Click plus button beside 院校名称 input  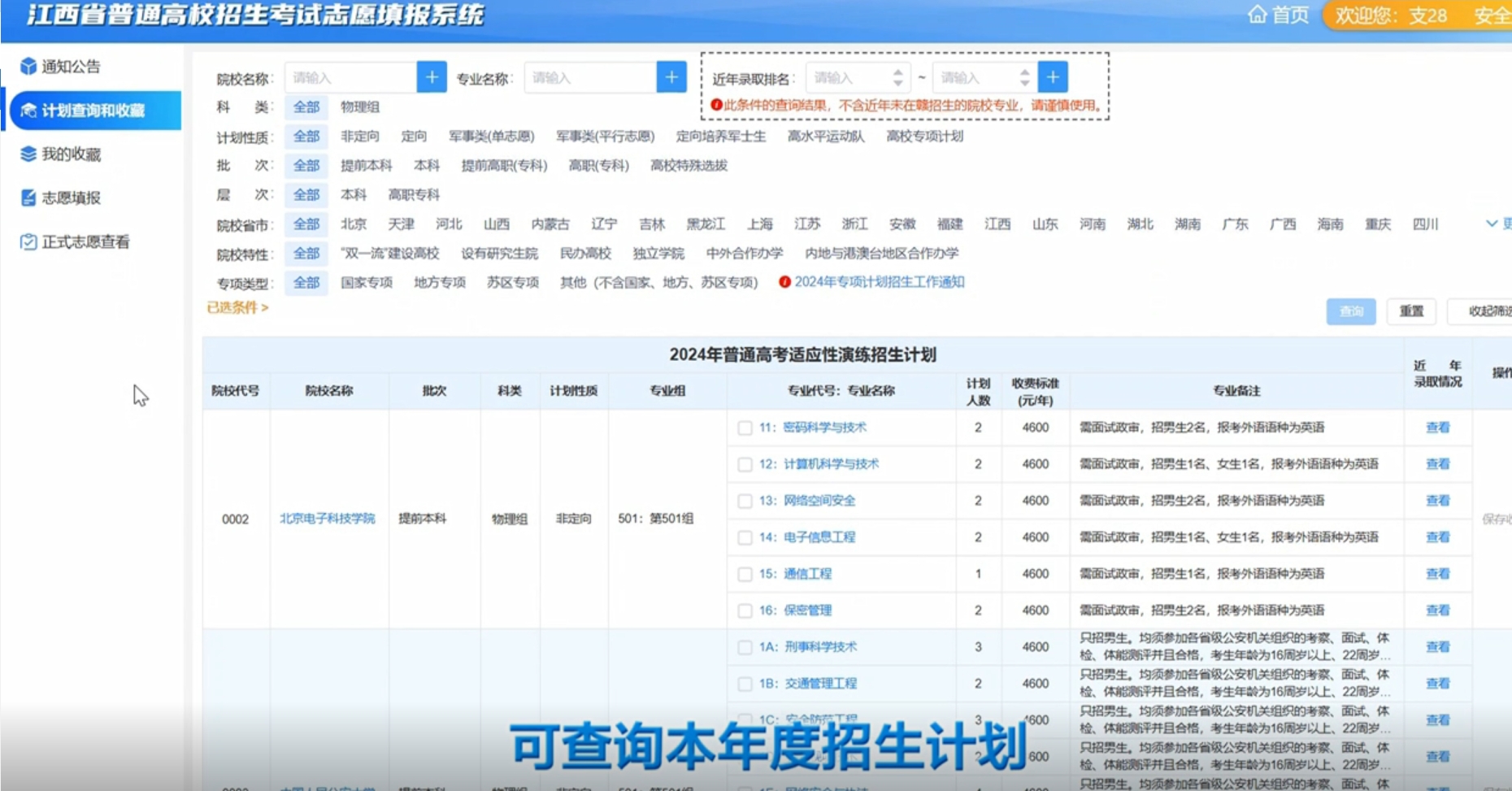pyautogui.click(x=432, y=77)
